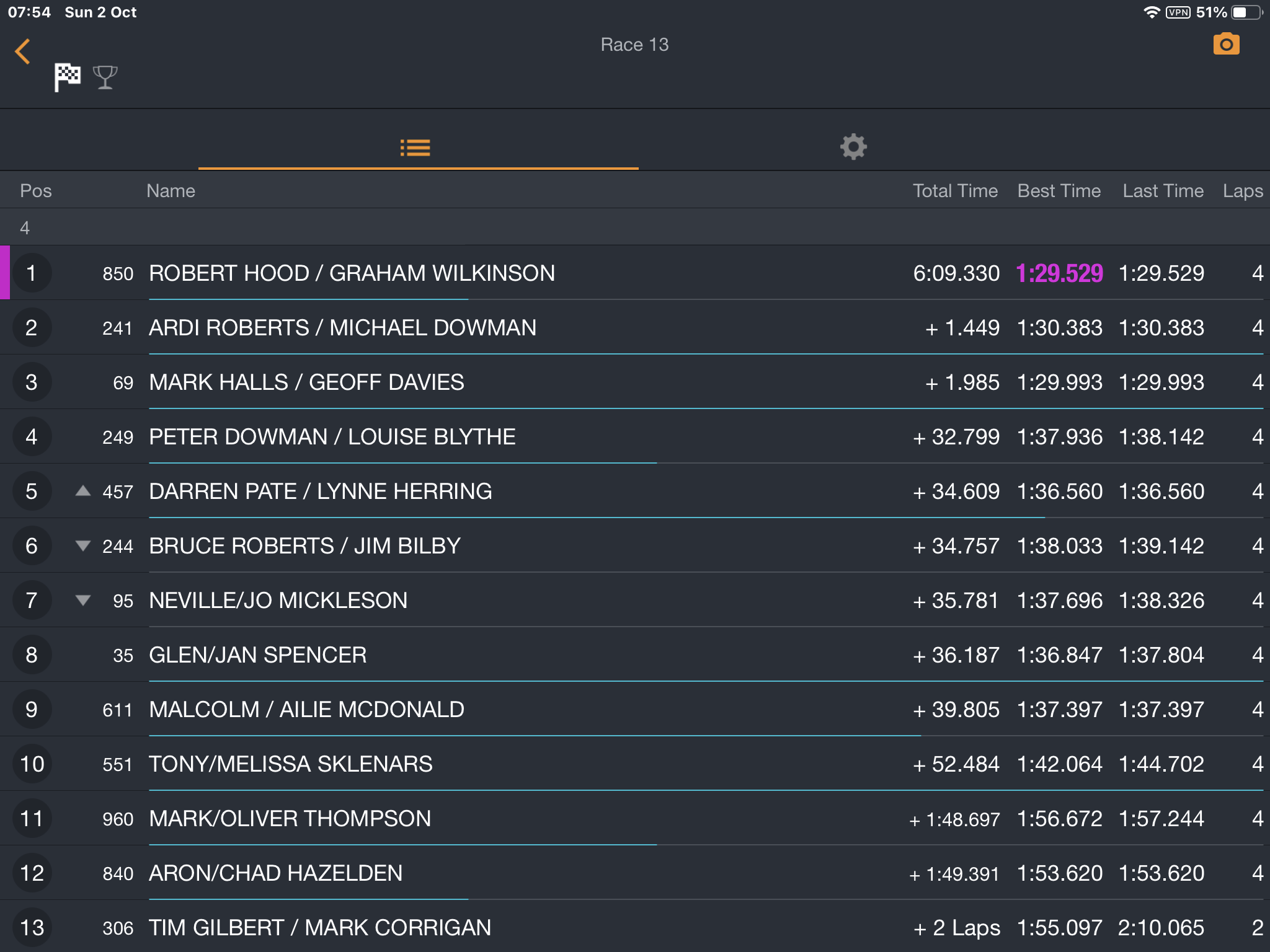Sort by the Best Time column
This screenshot has width=1270, height=952.
pos(1059,191)
